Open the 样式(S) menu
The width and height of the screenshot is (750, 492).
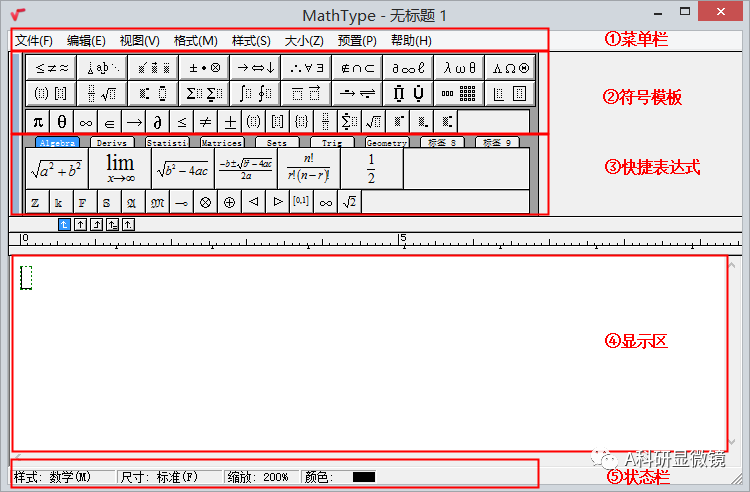[251, 41]
